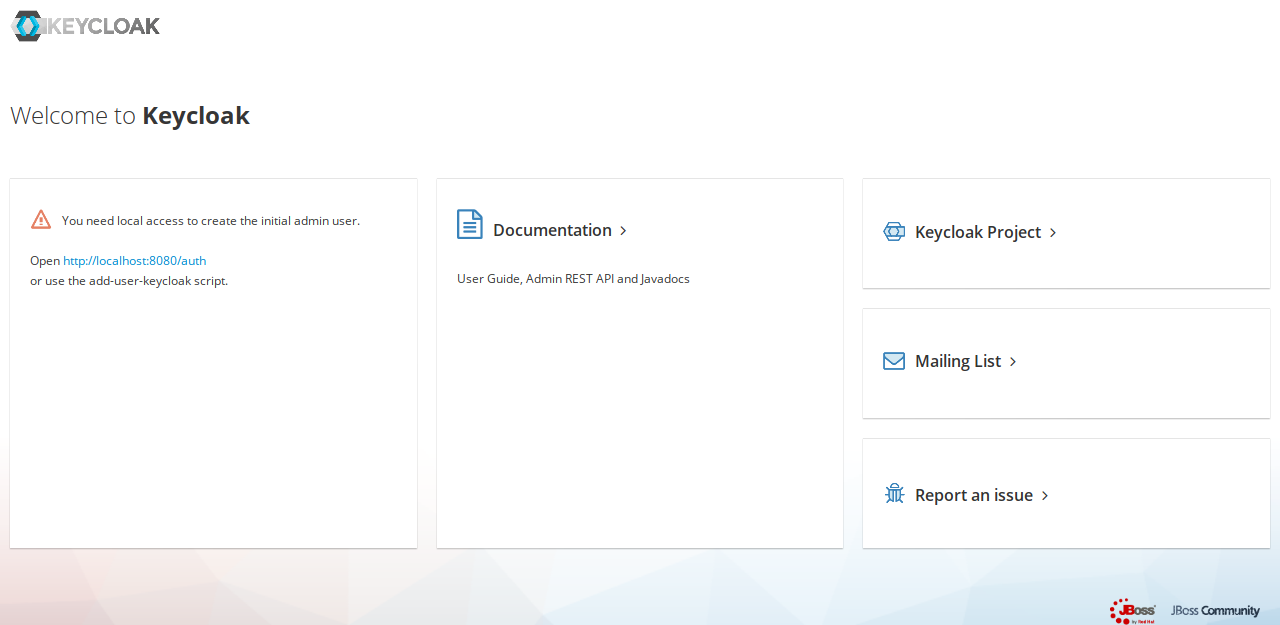Screen dimensions: 1280x625
Task: Click the JBoss Community logo text
Action: pyautogui.click(x=1215, y=611)
